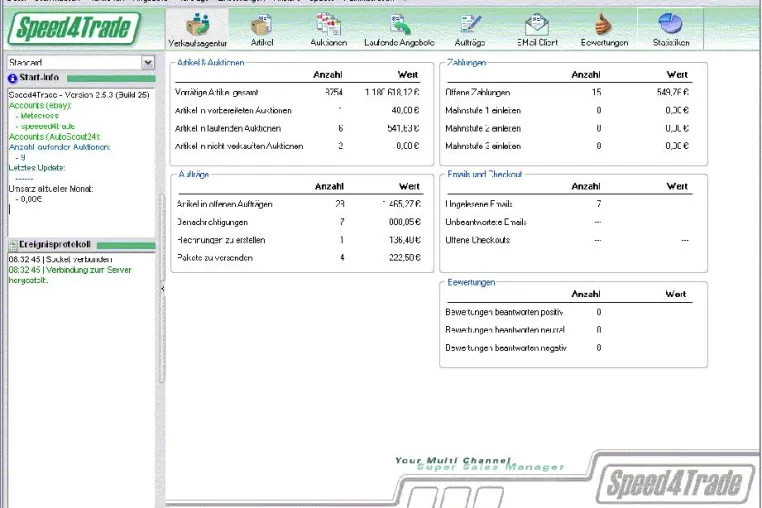Open the Aufträge toolbar icon
762x508 pixels.
tap(469, 29)
